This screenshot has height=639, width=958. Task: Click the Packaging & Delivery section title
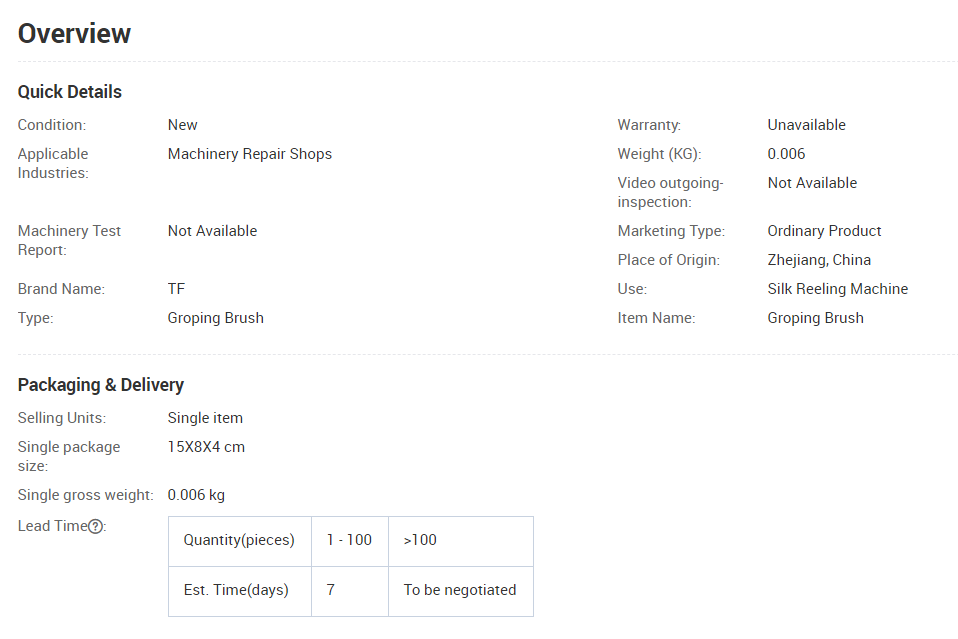[x=101, y=385]
